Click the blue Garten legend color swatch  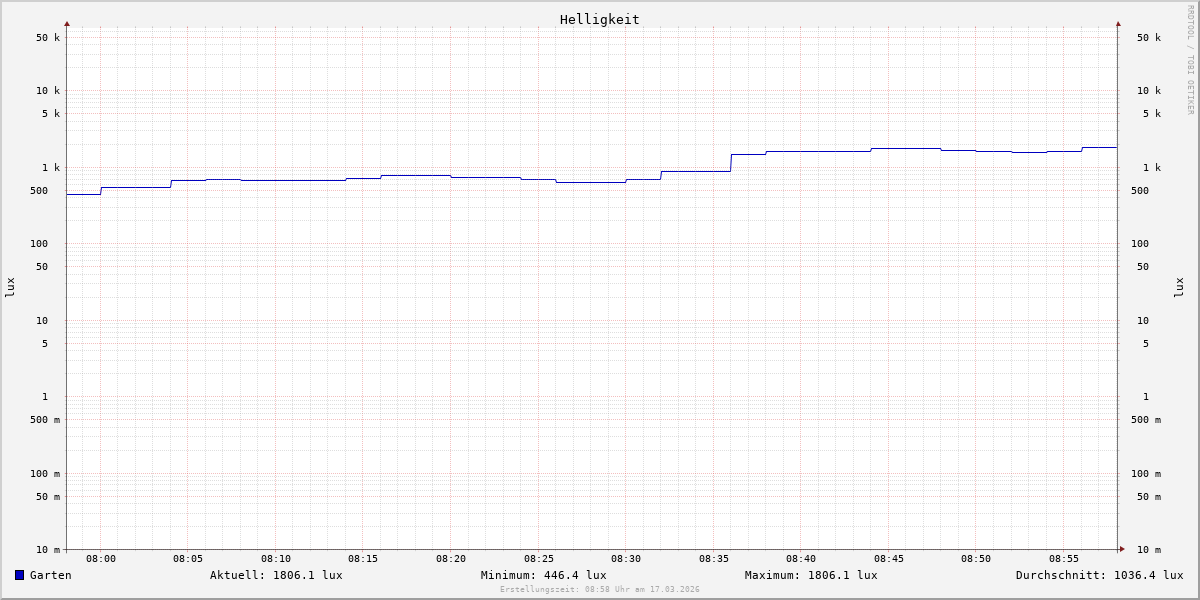click(19, 575)
